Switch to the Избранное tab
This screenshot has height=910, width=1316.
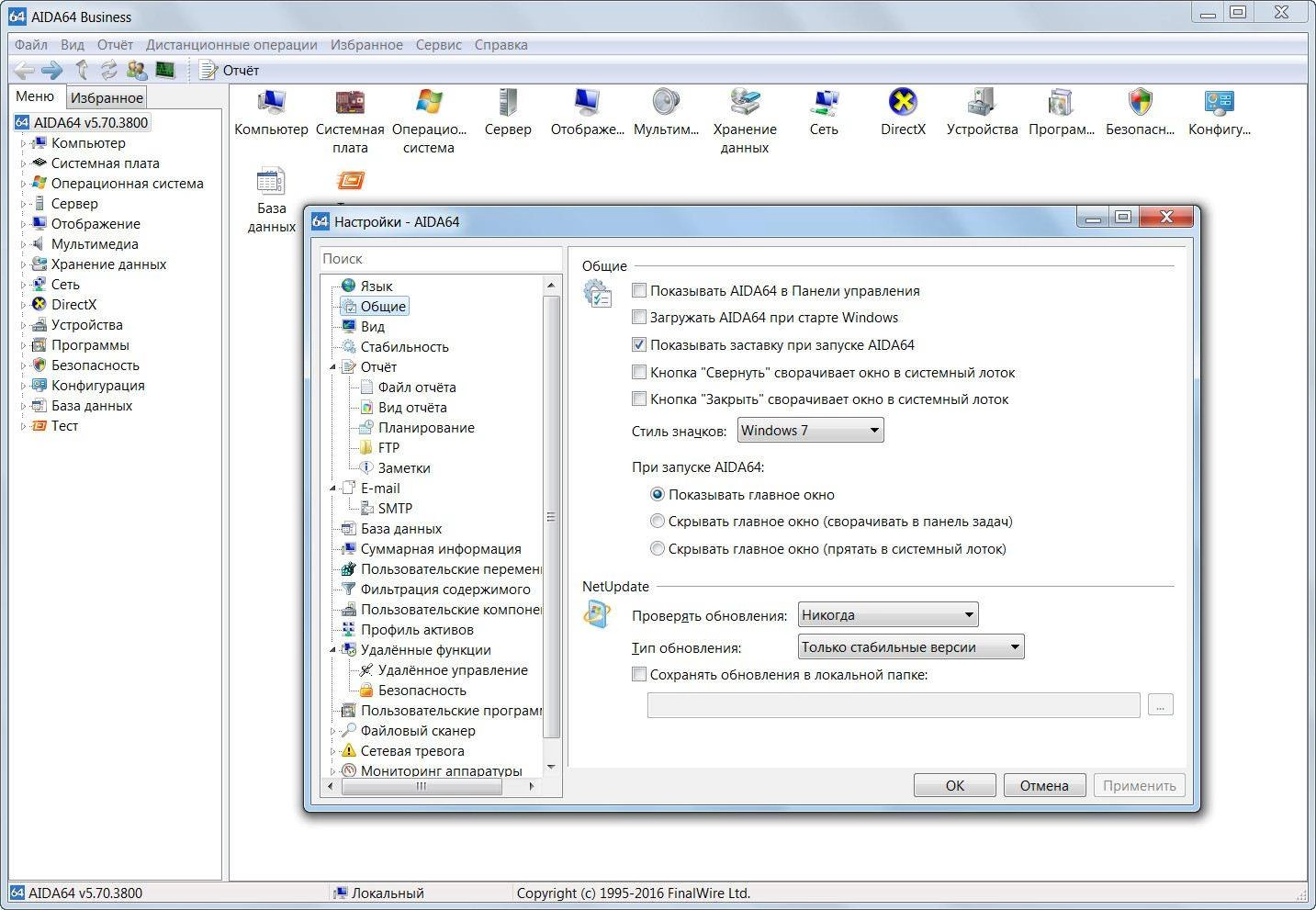107,97
